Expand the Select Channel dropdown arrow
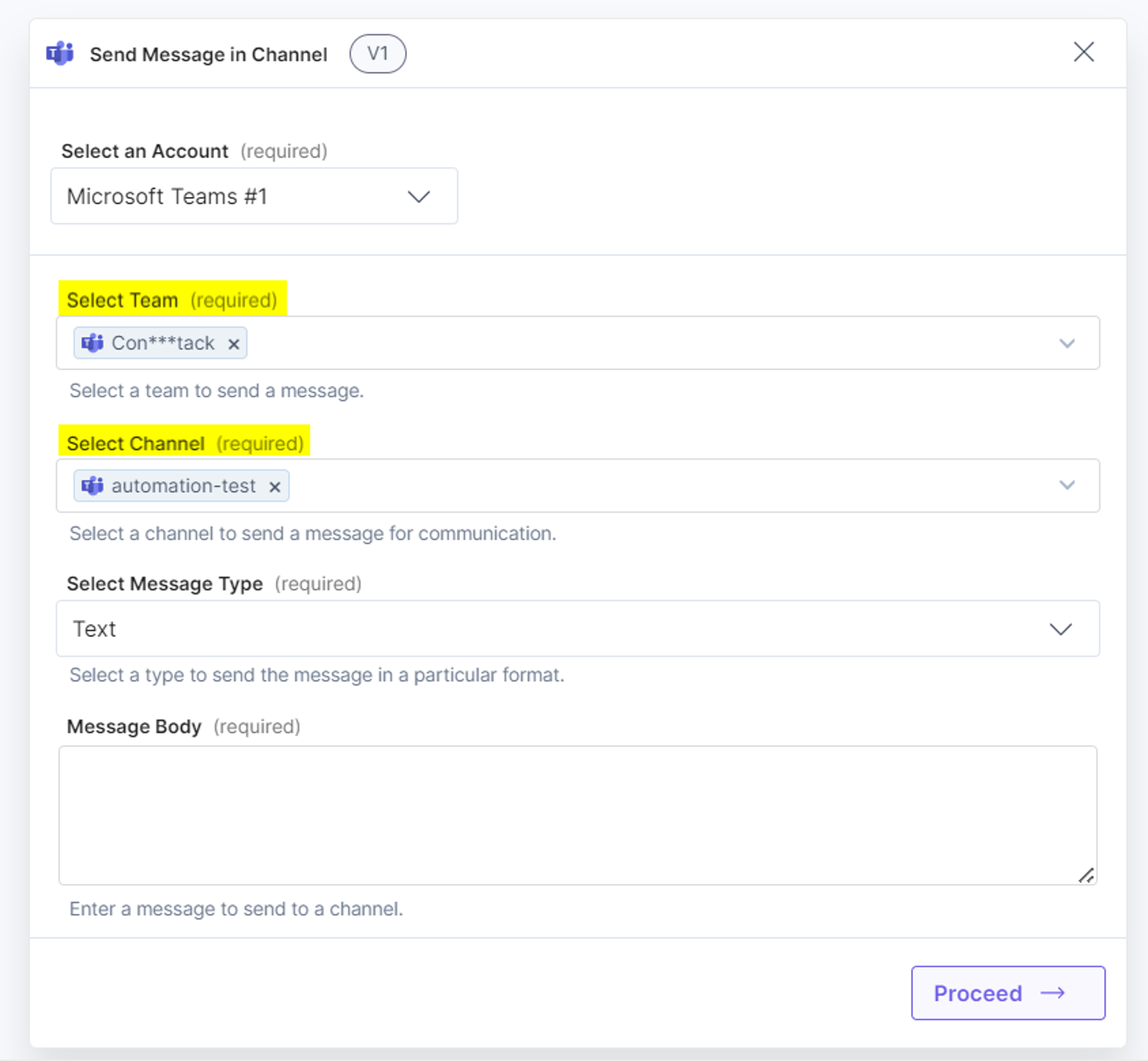The image size is (1148, 1061). [1067, 485]
